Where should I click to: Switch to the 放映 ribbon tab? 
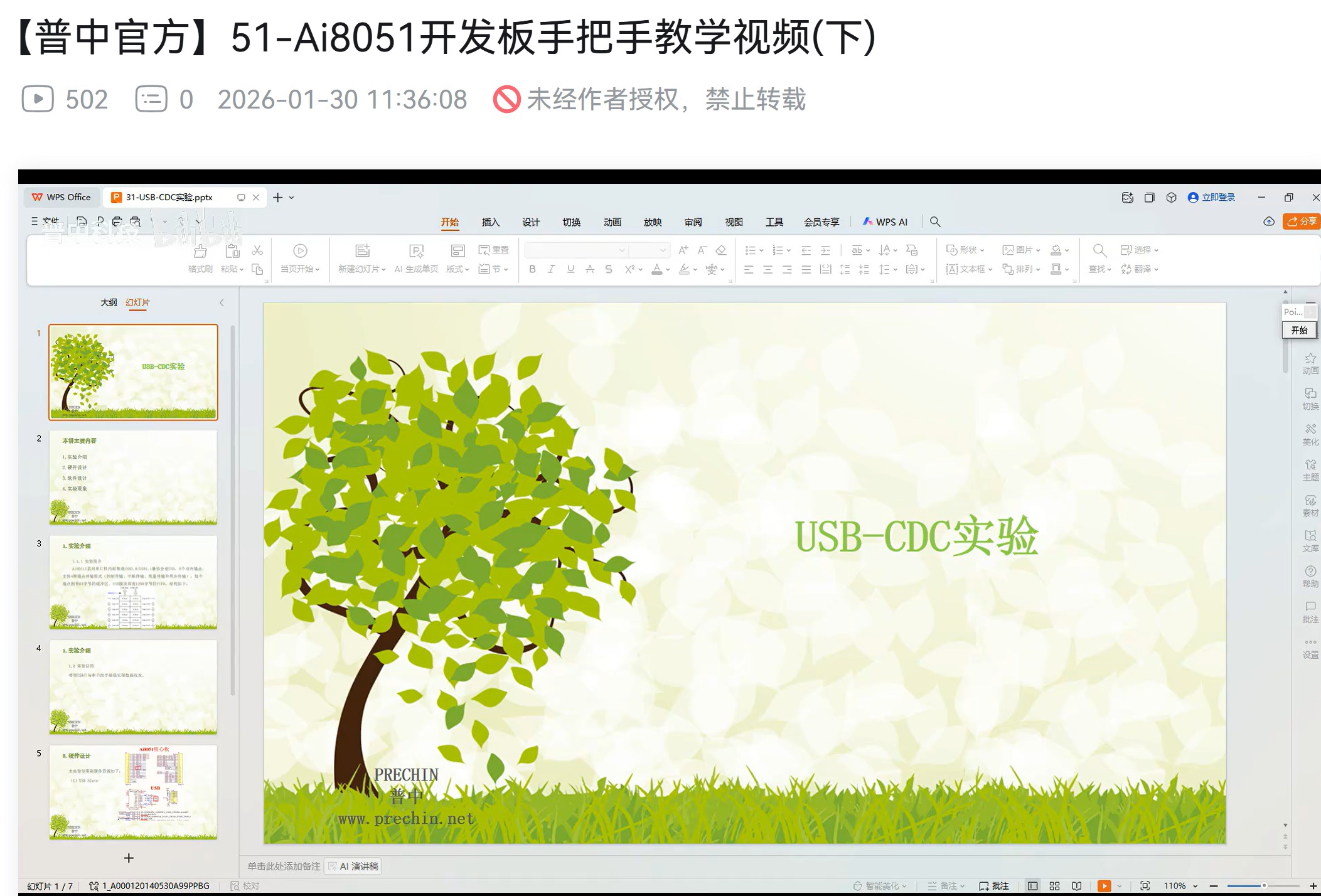pyautogui.click(x=653, y=221)
